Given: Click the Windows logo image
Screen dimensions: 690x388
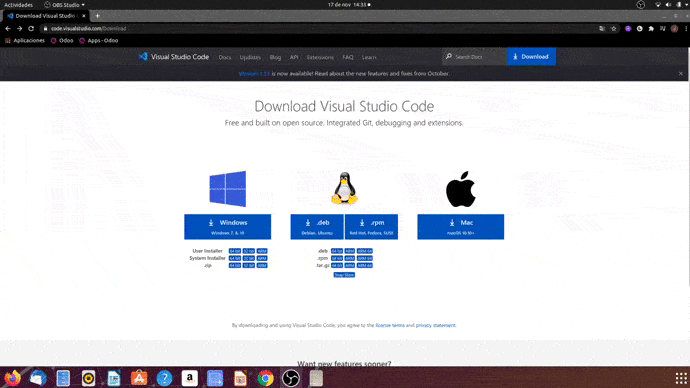Looking at the screenshot, I should pyautogui.click(x=228, y=189).
